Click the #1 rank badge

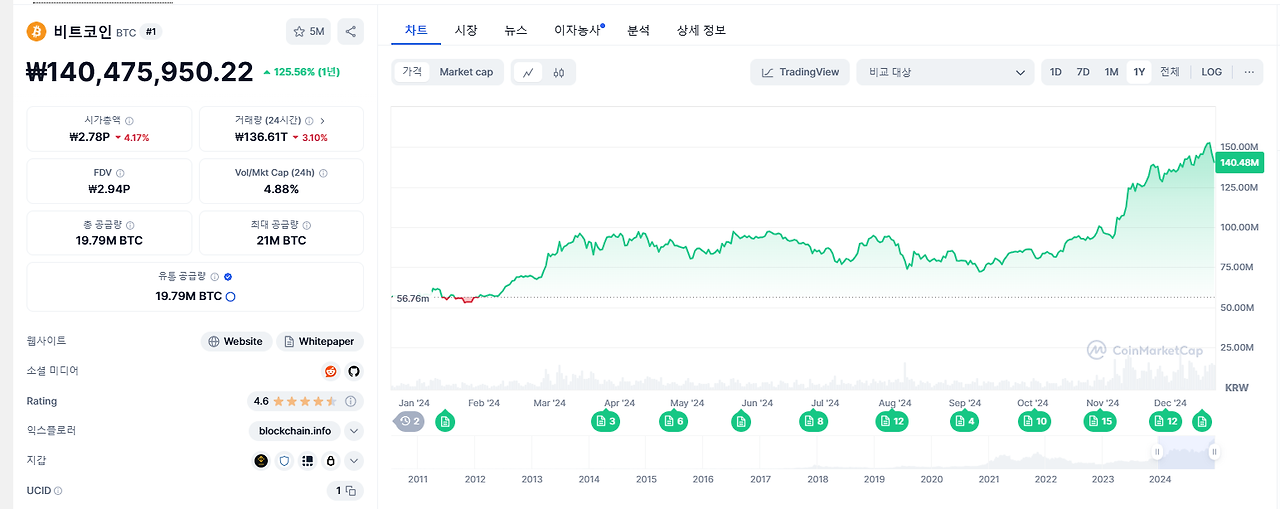click(x=151, y=32)
